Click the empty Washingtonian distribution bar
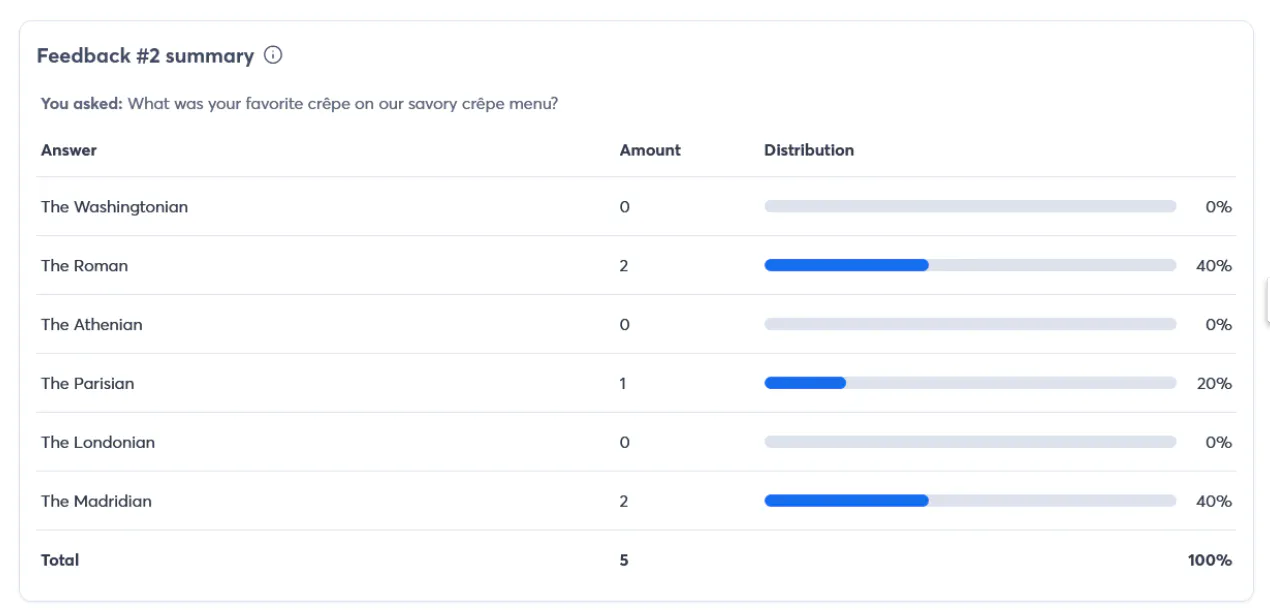 pyautogui.click(x=969, y=207)
